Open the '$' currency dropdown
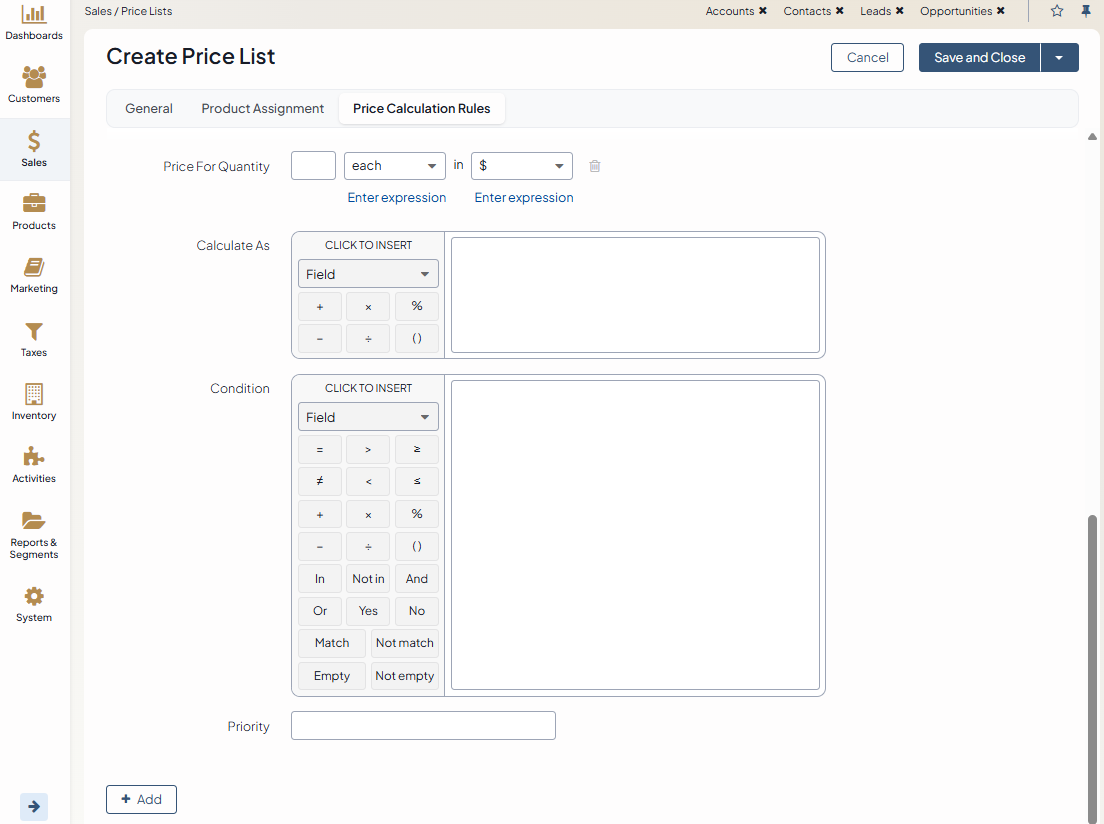This screenshot has width=1104, height=824. pos(521,166)
